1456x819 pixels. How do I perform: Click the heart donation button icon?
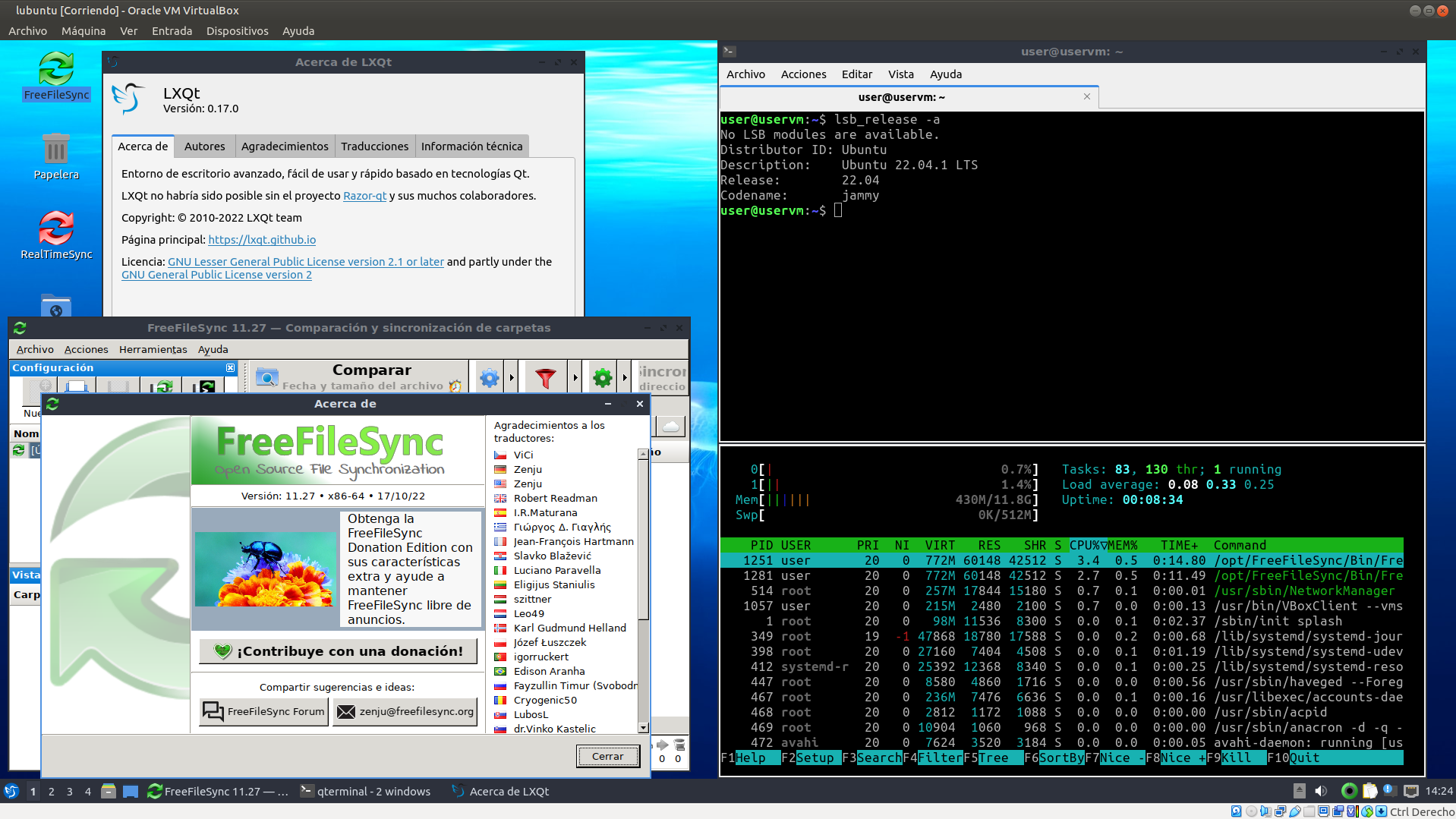(x=222, y=650)
